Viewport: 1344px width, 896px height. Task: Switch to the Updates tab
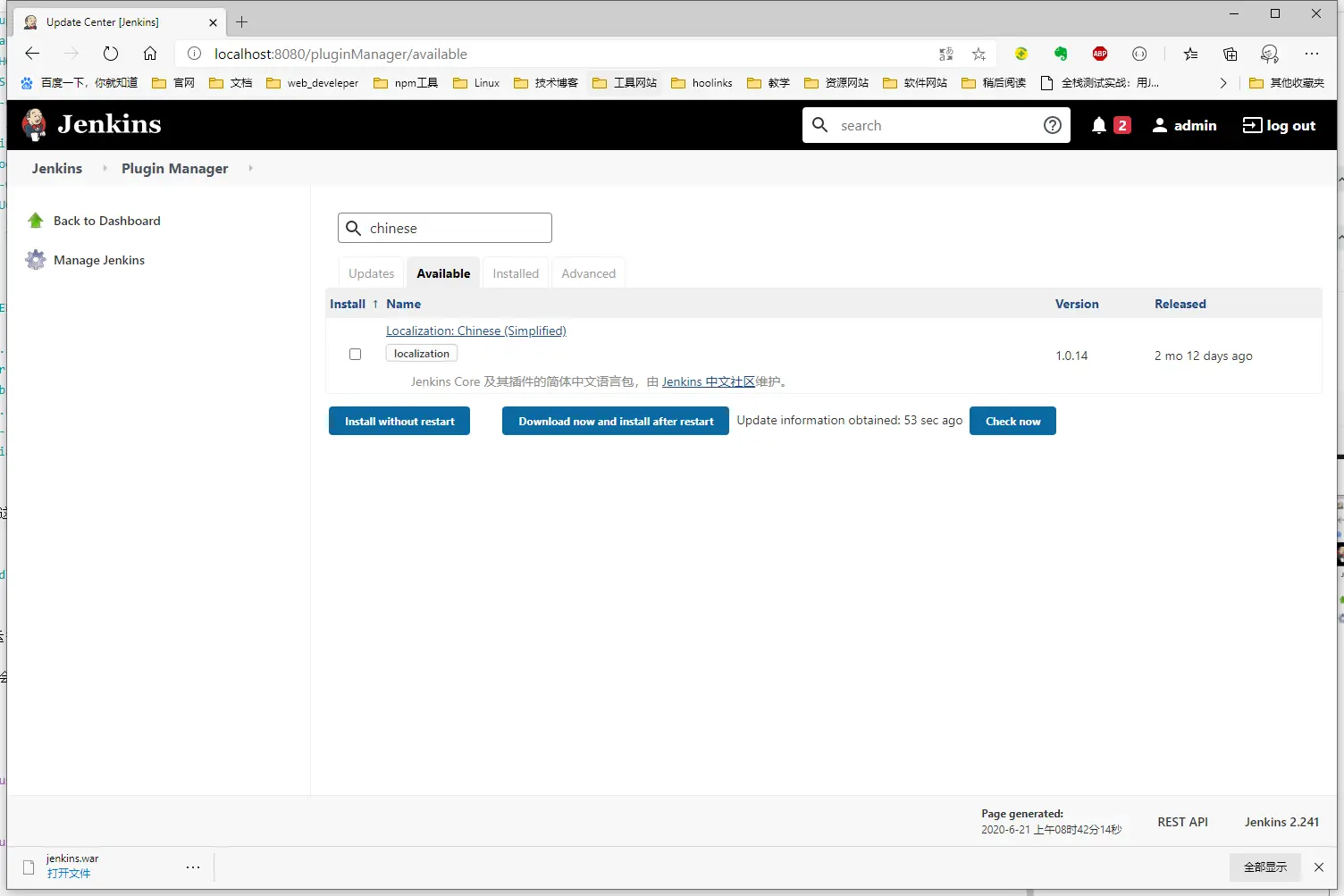point(371,273)
